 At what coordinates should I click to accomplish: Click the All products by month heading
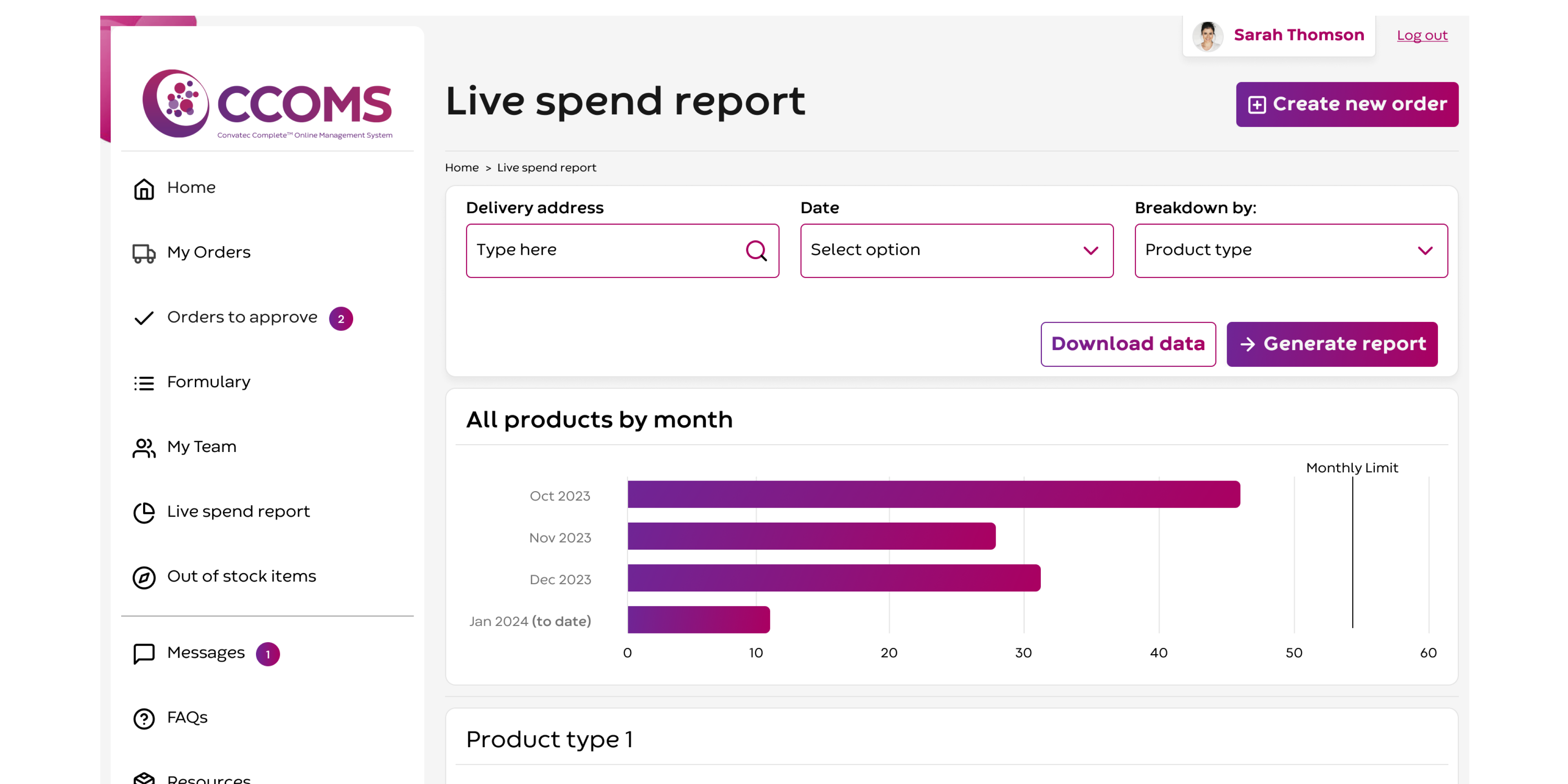(599, 420)
